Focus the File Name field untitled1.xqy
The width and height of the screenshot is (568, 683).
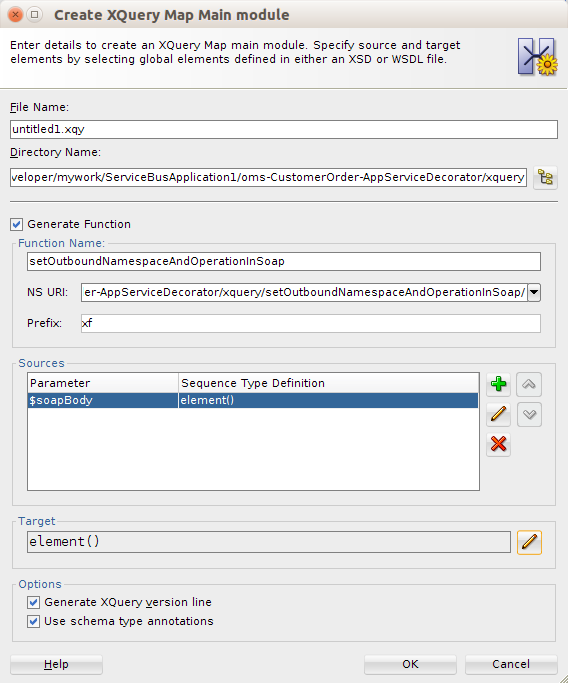[x=284, y=129]
